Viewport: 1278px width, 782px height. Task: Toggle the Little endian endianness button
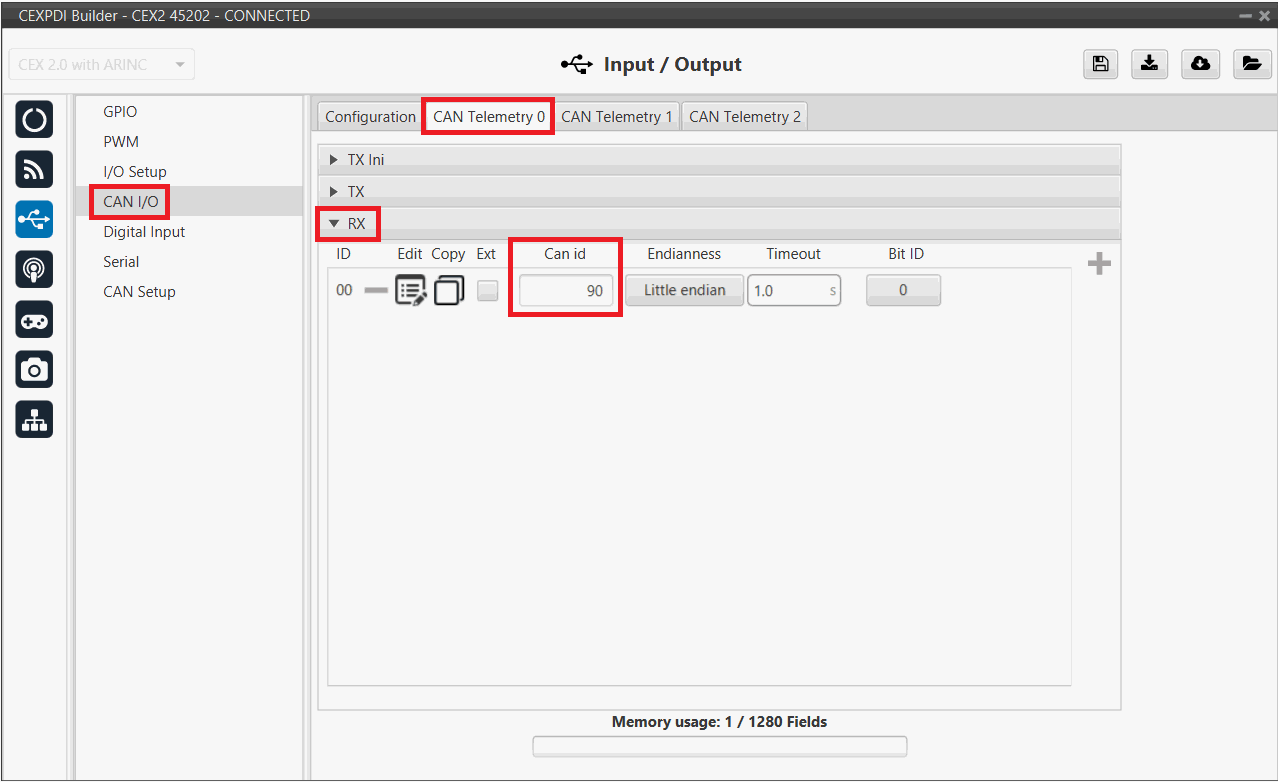(684, 291)
